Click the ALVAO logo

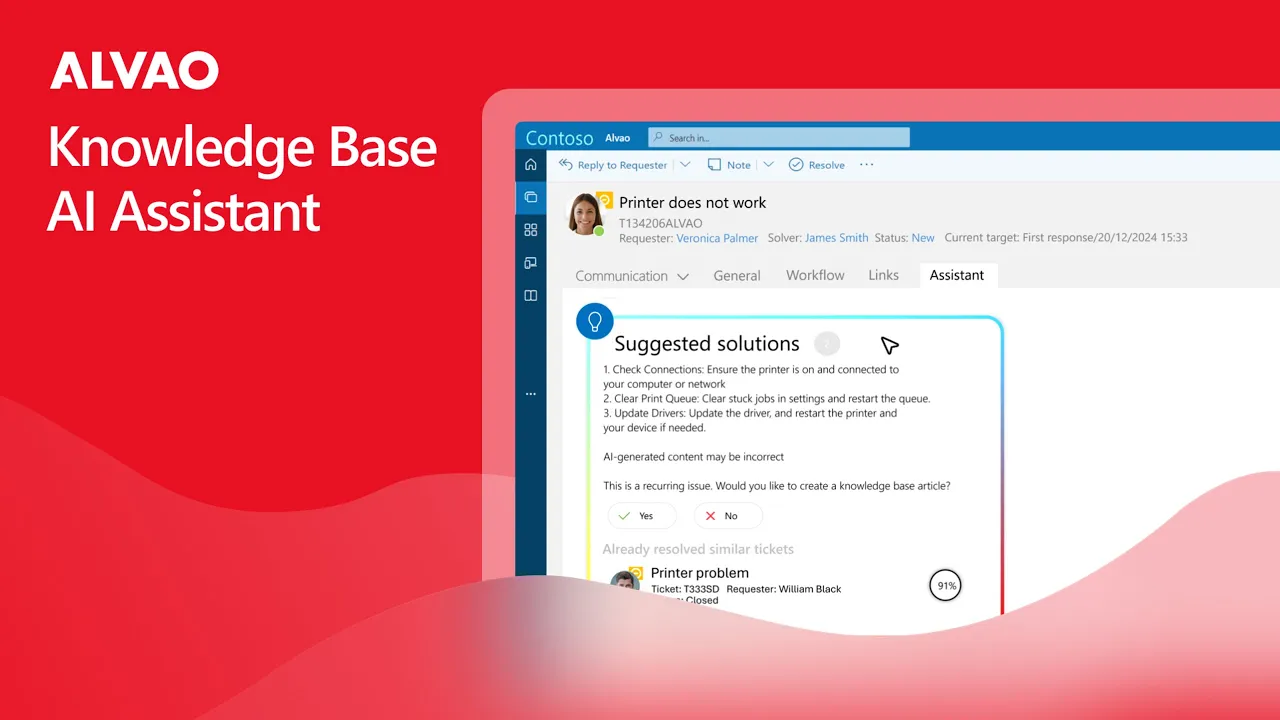pos(134,71)
